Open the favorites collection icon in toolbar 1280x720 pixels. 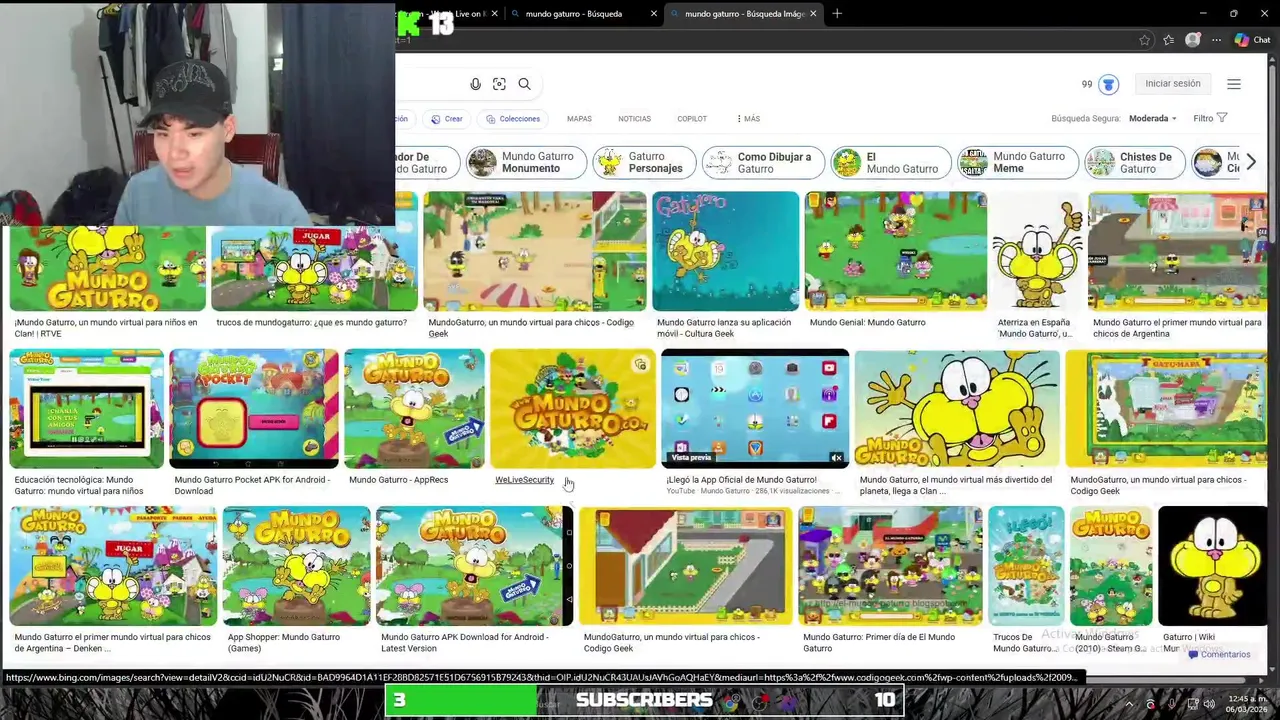tap(1168, 40)
